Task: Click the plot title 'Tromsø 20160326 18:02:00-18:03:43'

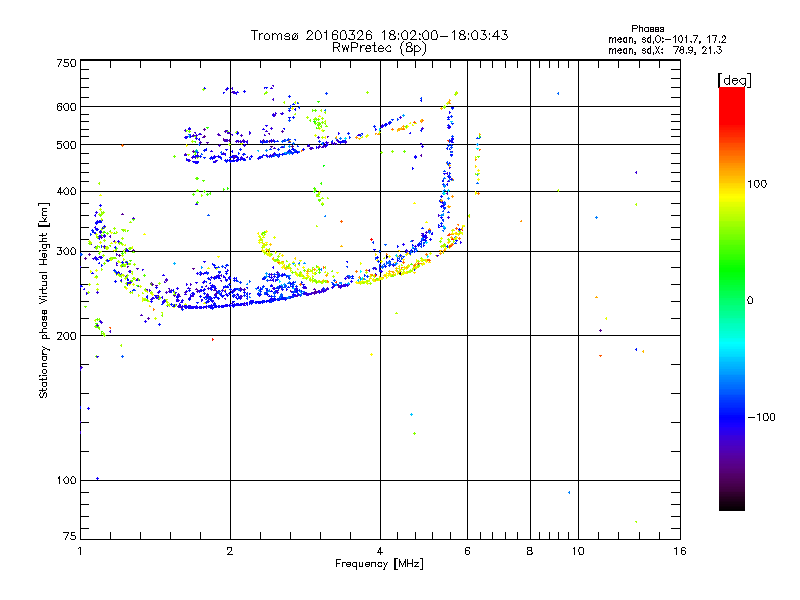Action: (x=379, y=35)
